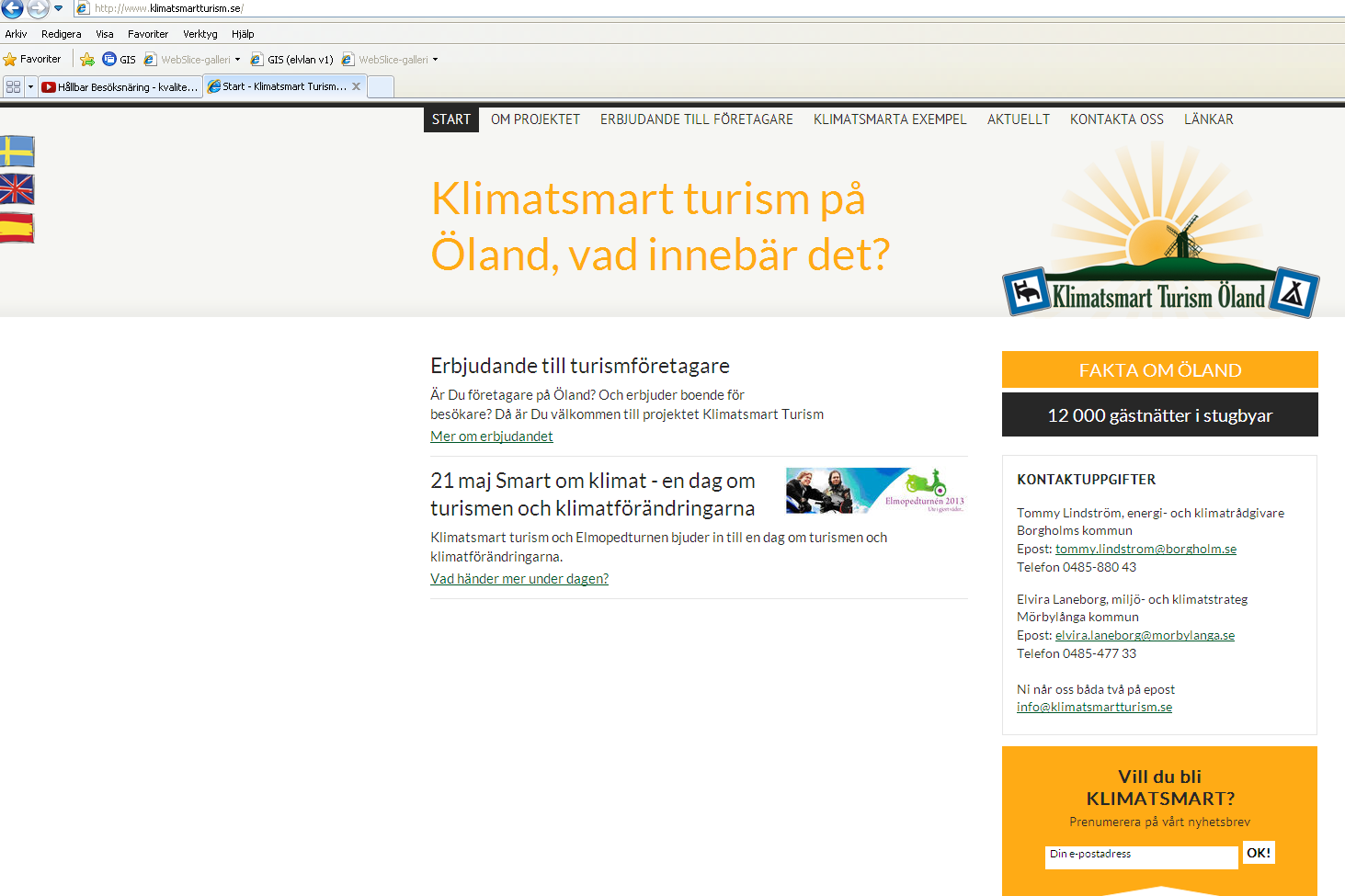The width and height of the screenshot is (1345, 896).
Task: Follow the Vad händer mer under dagen link
Action: pos(519,579)
